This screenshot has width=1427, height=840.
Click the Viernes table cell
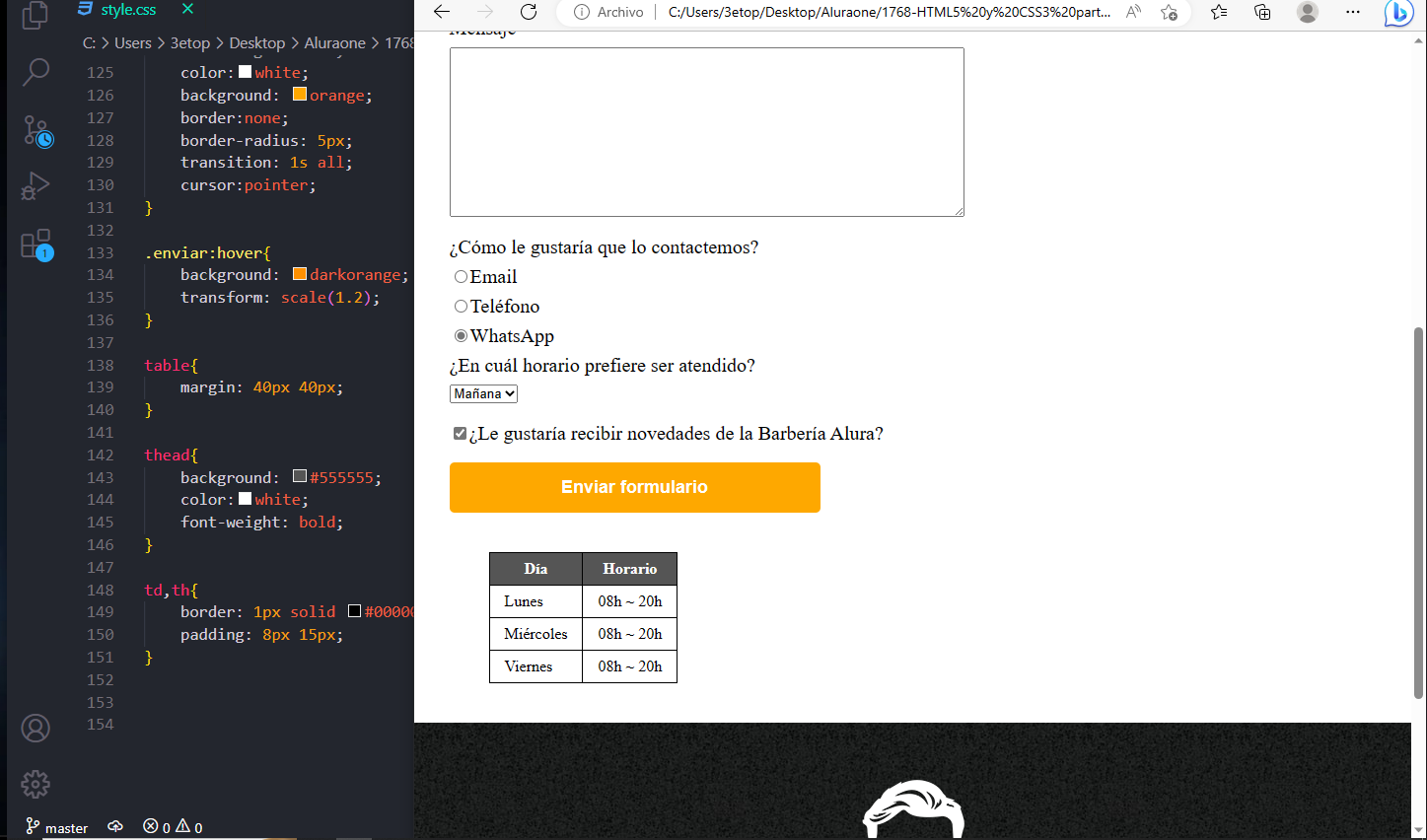tap(535, 666)
